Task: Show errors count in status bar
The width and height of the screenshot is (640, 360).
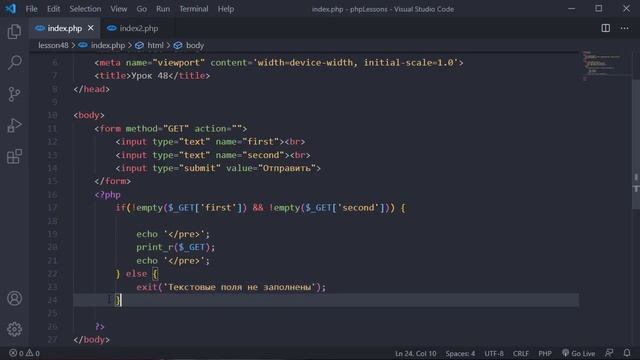Action: [16, 353]
